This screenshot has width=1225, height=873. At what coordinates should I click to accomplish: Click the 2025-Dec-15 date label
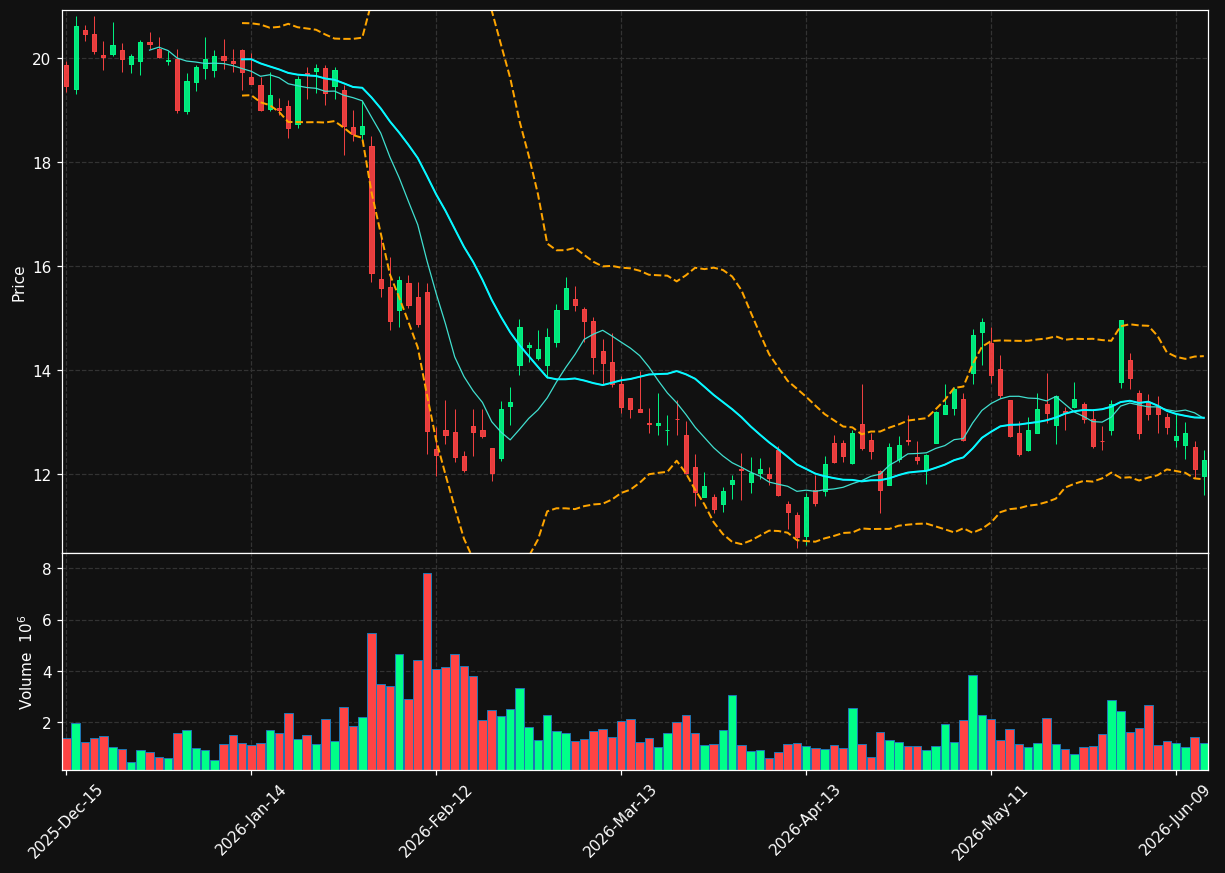tap(65, 821)
